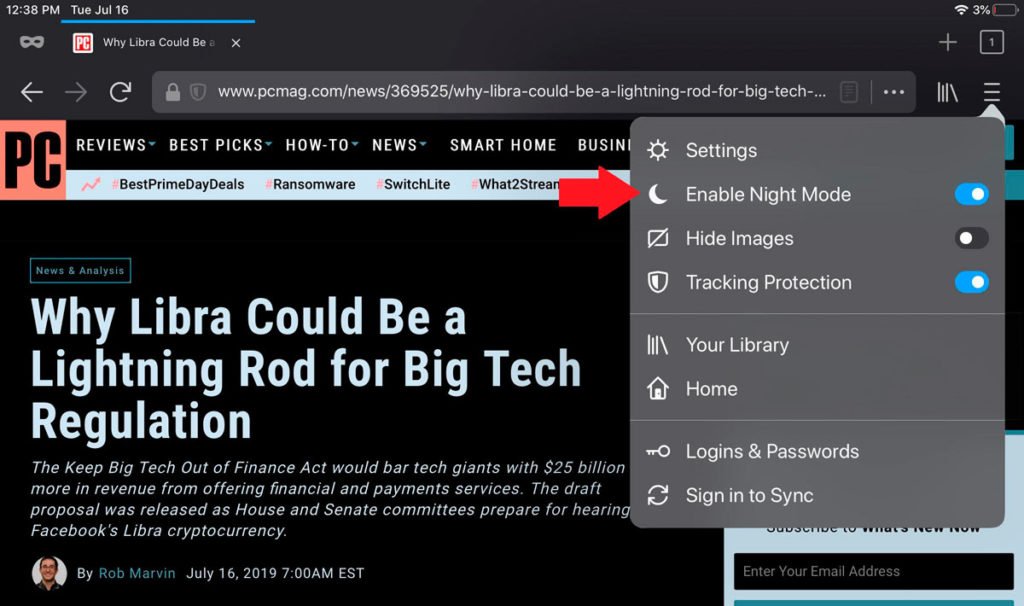1024x606 pixels.
Task: Open page actions three-dot menu
Action: pyautogui.click(x=893, y=92)
